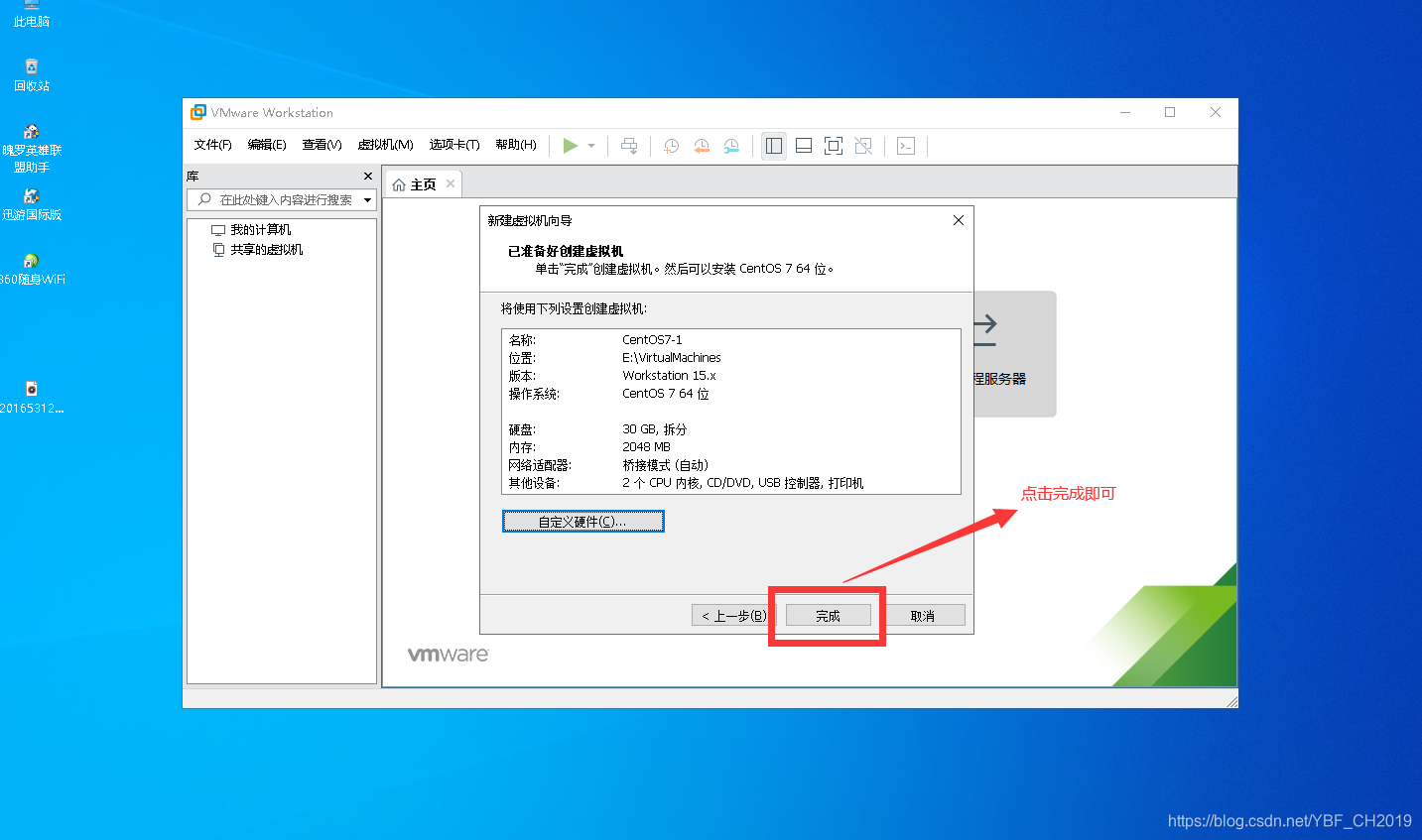Close the 主页 tab with its X
Image resolution: width=1422 pixels, height=840 pixels.
[451, 183]
